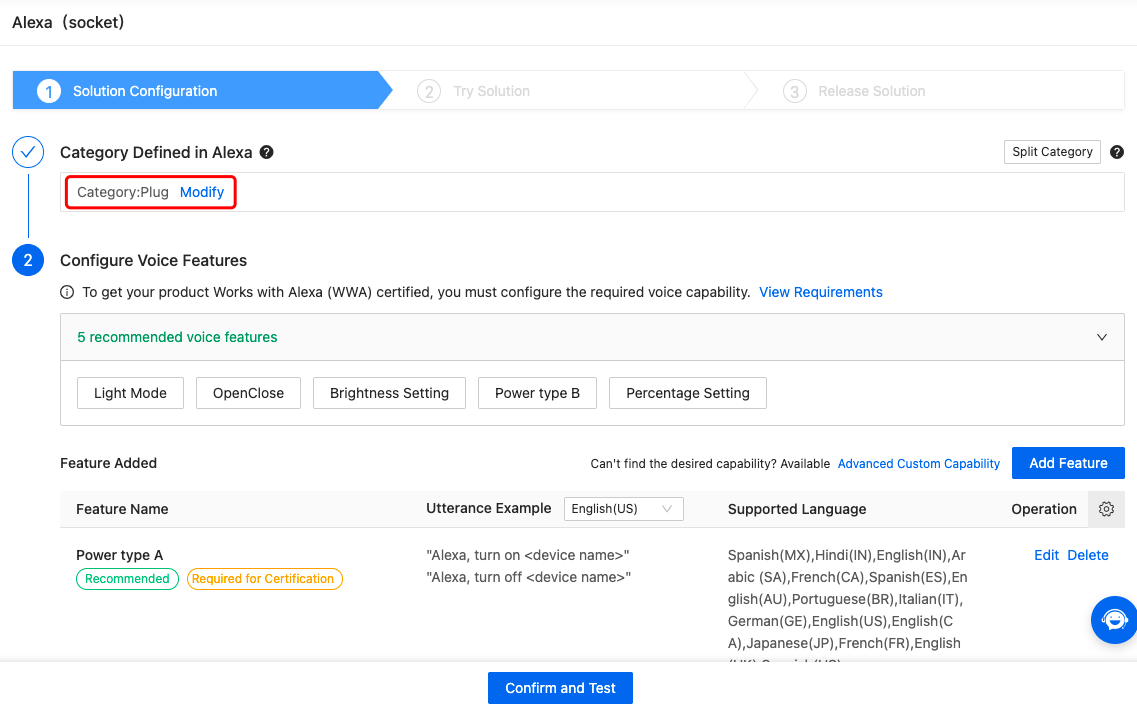Open customer support chat bubble
Image resolution: width=1137 pixels, height=713 pixels.
click(1114, 620)
